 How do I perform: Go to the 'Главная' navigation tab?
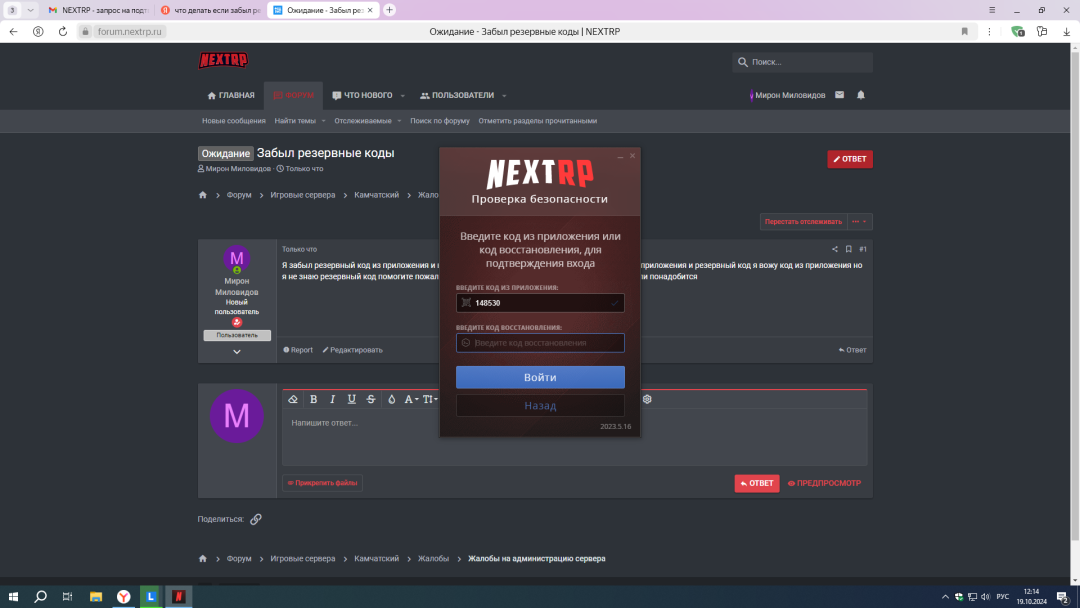pyautogui.click(x=231, y=96)
